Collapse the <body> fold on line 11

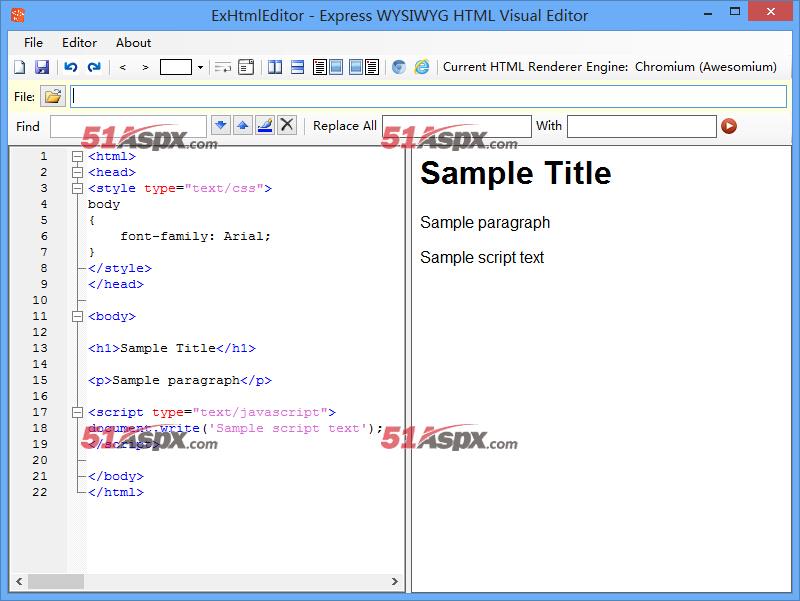point(77,317)
